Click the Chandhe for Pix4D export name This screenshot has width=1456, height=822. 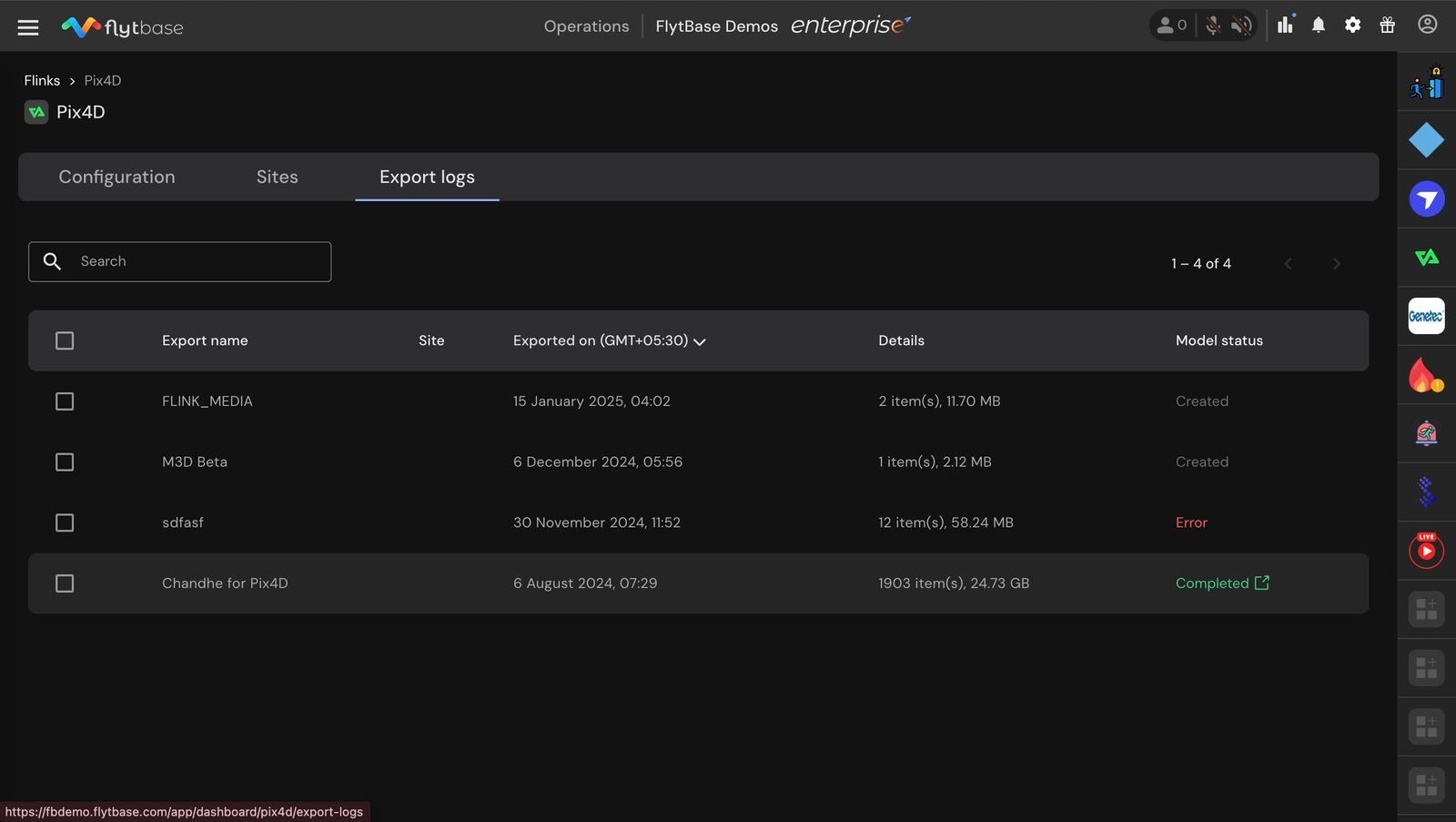coord(225,584)
